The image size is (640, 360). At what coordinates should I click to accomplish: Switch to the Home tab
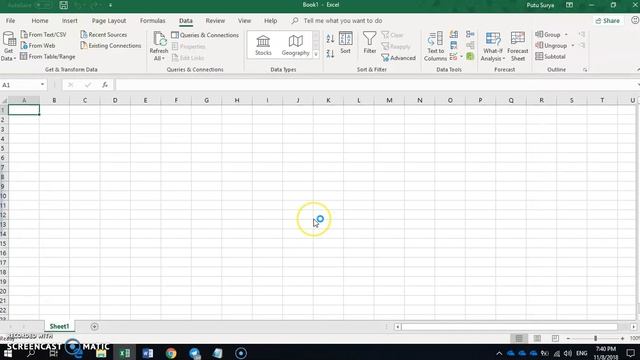point(40,20)
